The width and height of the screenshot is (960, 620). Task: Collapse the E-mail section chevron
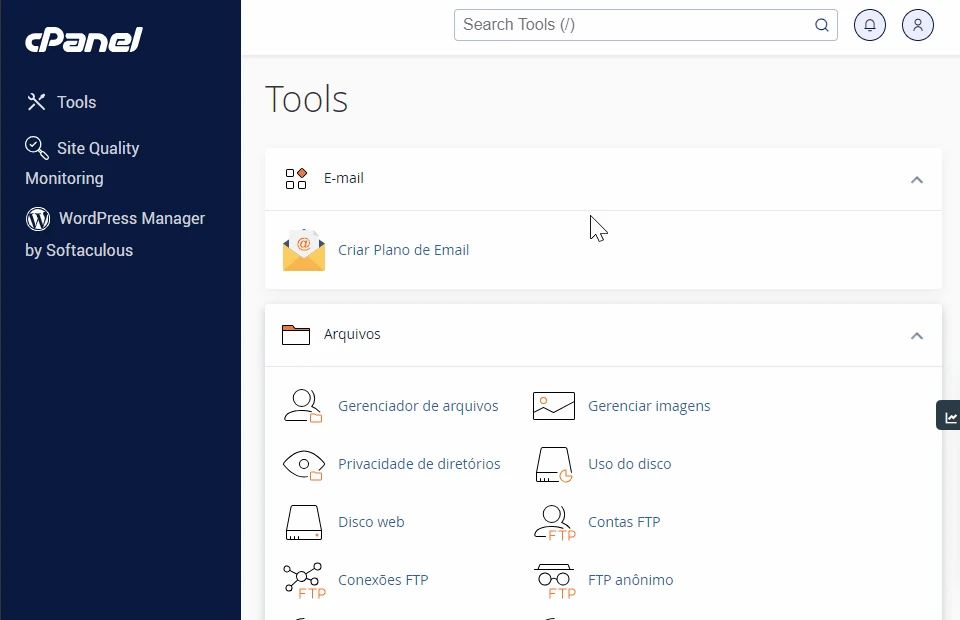click(917, 180)
